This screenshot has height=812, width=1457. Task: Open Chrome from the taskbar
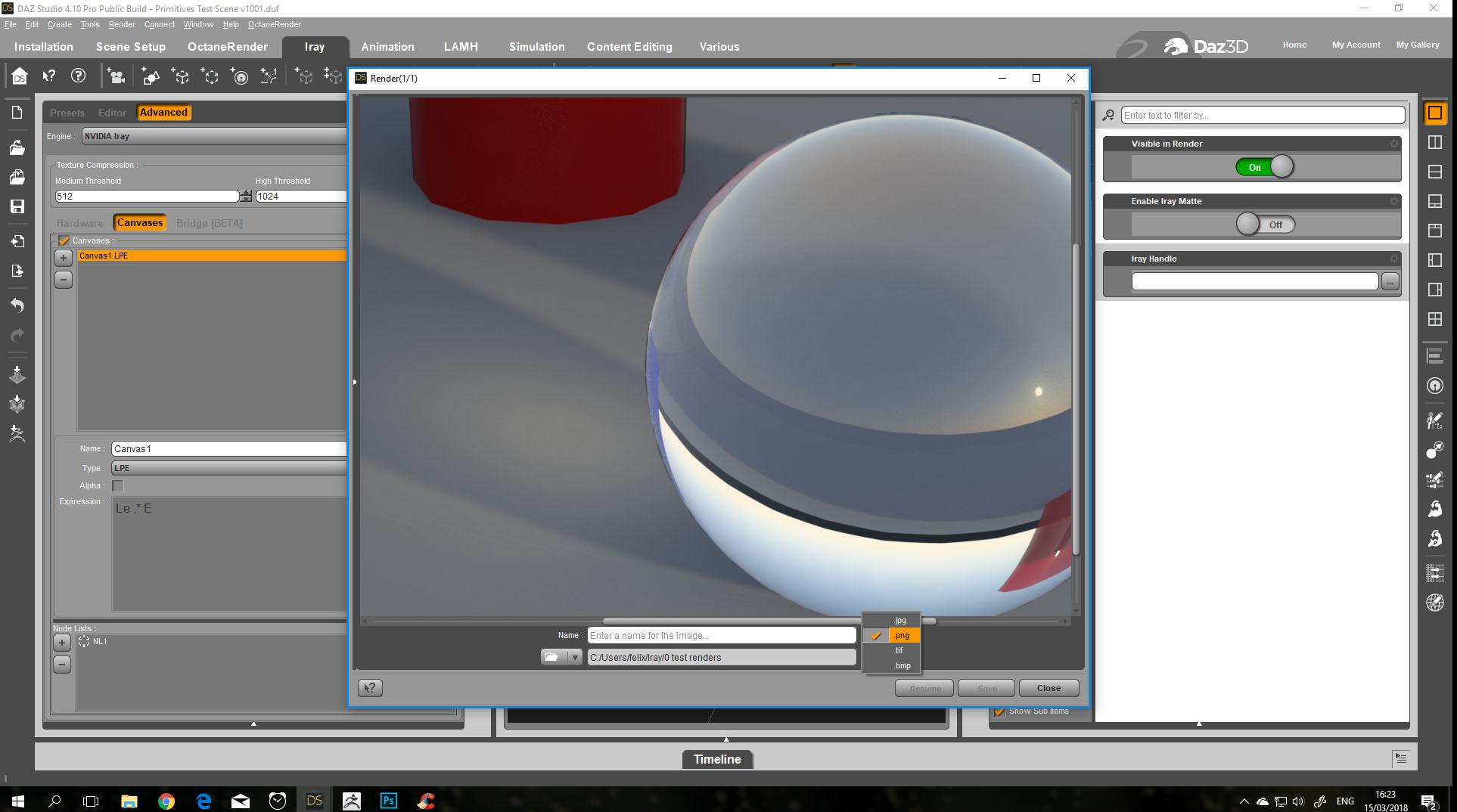tap(166, 800)
